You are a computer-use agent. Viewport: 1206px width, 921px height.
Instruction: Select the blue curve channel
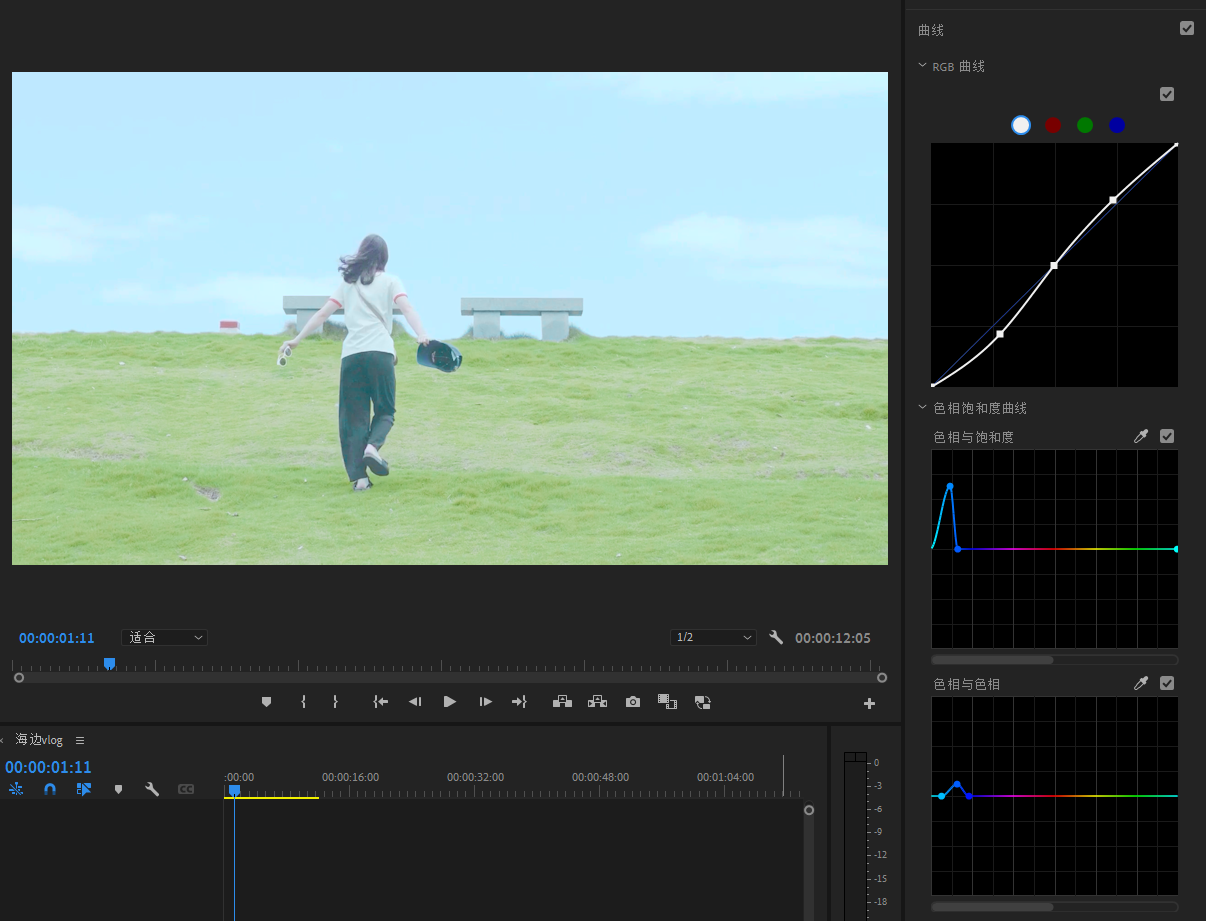[x=1117, y=125]
